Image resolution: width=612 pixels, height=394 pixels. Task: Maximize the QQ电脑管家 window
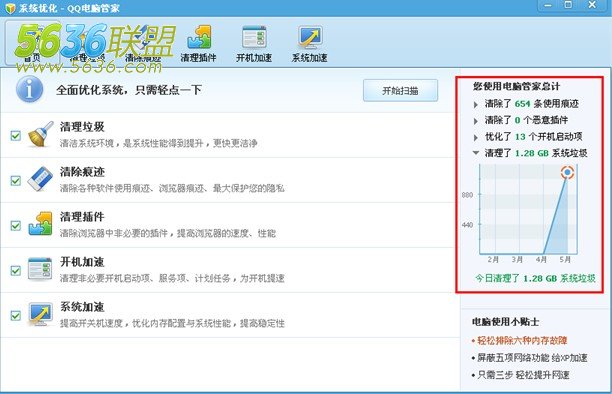point(568,5)
